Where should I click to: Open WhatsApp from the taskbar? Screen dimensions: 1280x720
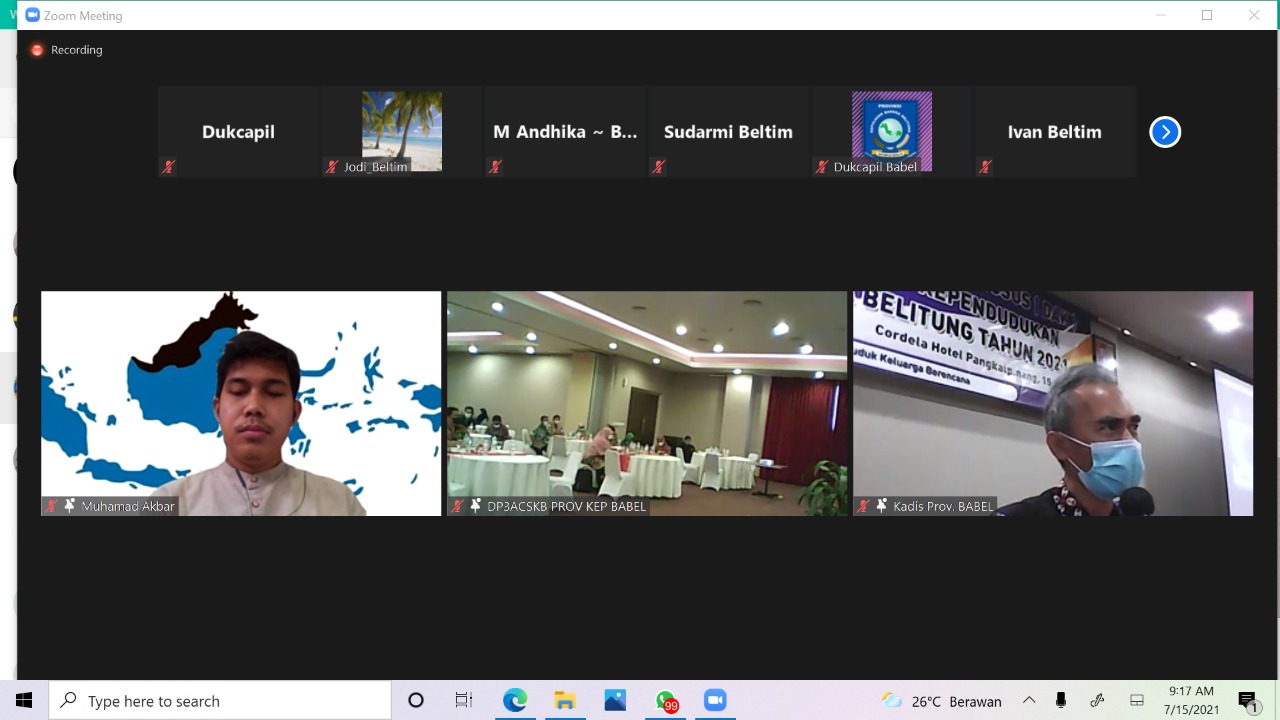665,700
